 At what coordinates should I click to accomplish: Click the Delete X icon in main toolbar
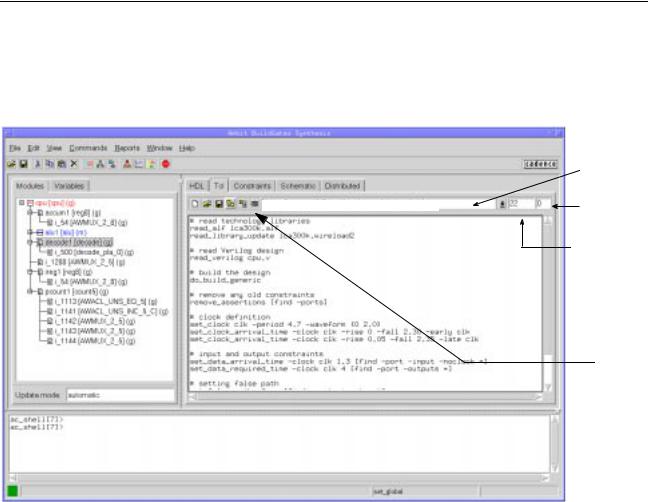(74, 164)
